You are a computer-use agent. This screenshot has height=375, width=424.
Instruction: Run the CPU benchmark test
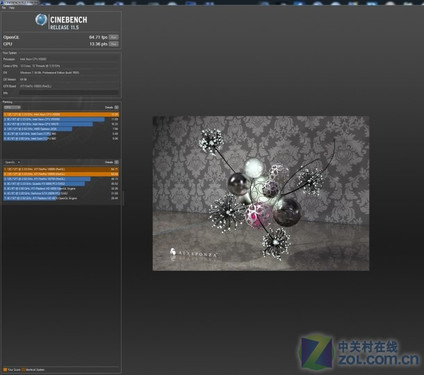[x=114, y=44]
